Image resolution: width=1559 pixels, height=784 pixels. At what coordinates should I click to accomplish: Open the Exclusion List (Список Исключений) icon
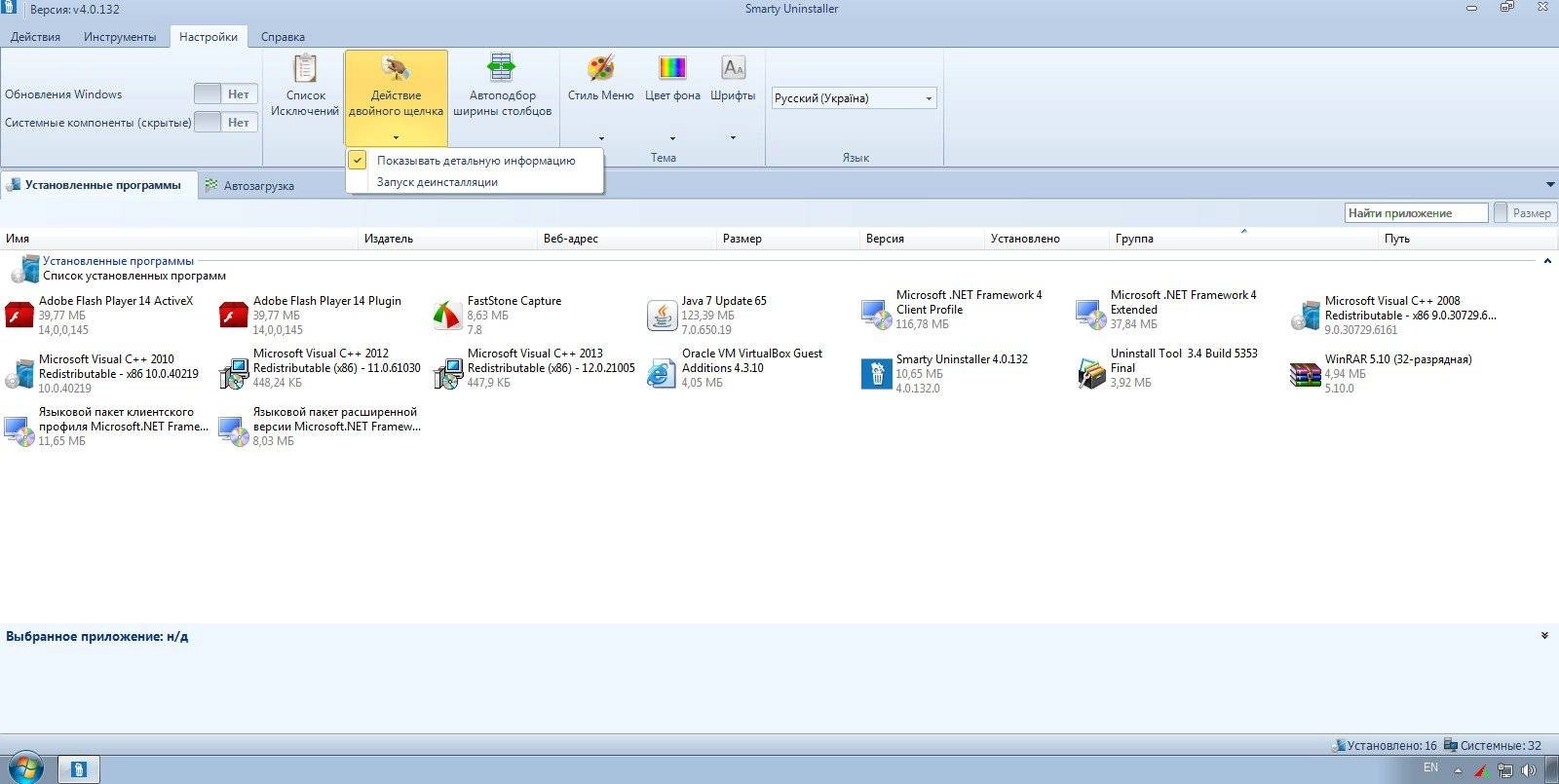coord(305,68)
